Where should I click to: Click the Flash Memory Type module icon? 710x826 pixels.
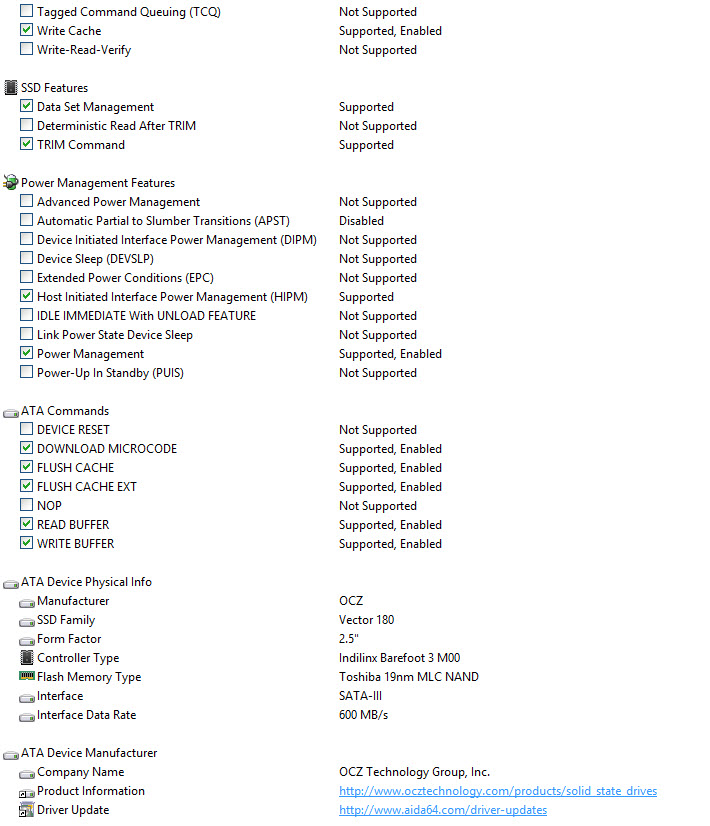click(27, 675)
